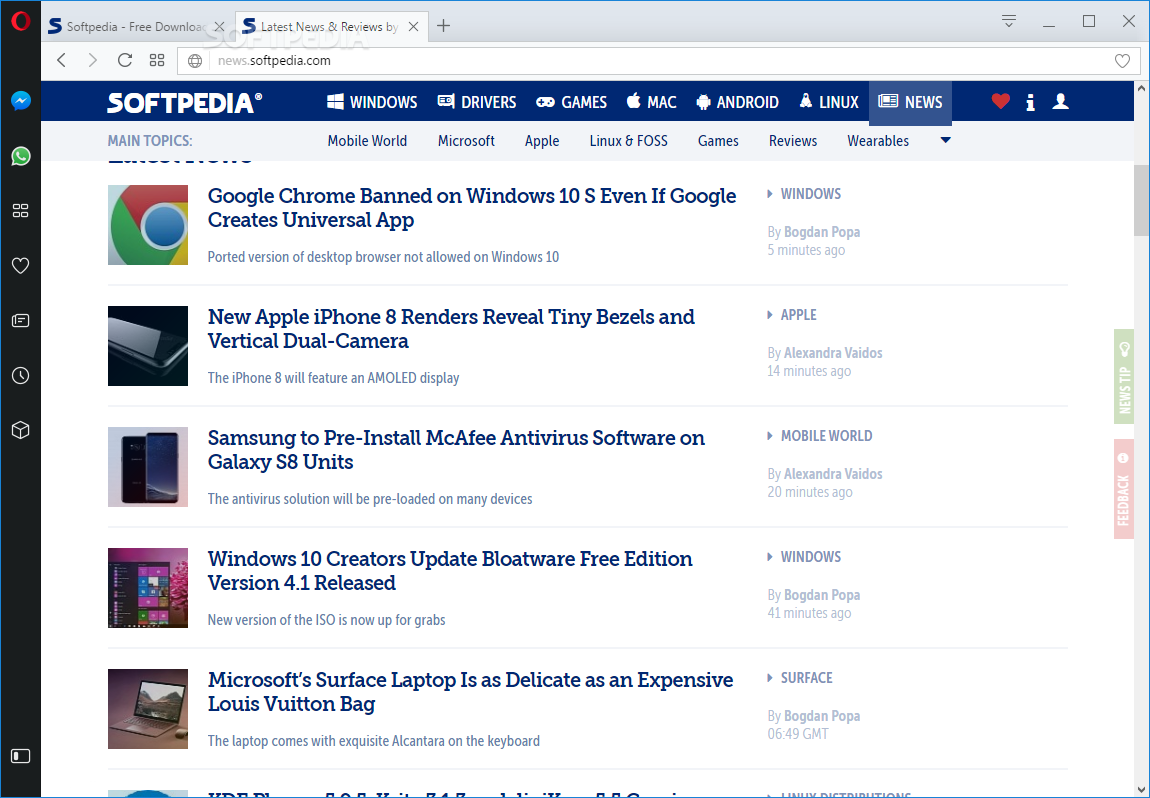Open the Drivers section
1150x798 pixels.
click(x=477, y=102)
